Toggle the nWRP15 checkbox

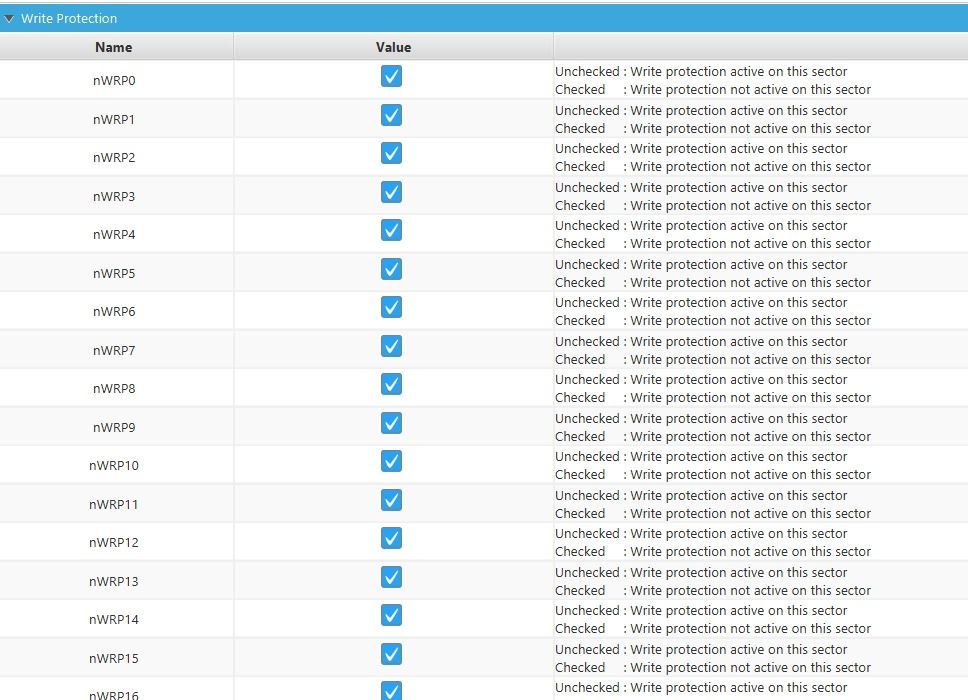point(391,654)
